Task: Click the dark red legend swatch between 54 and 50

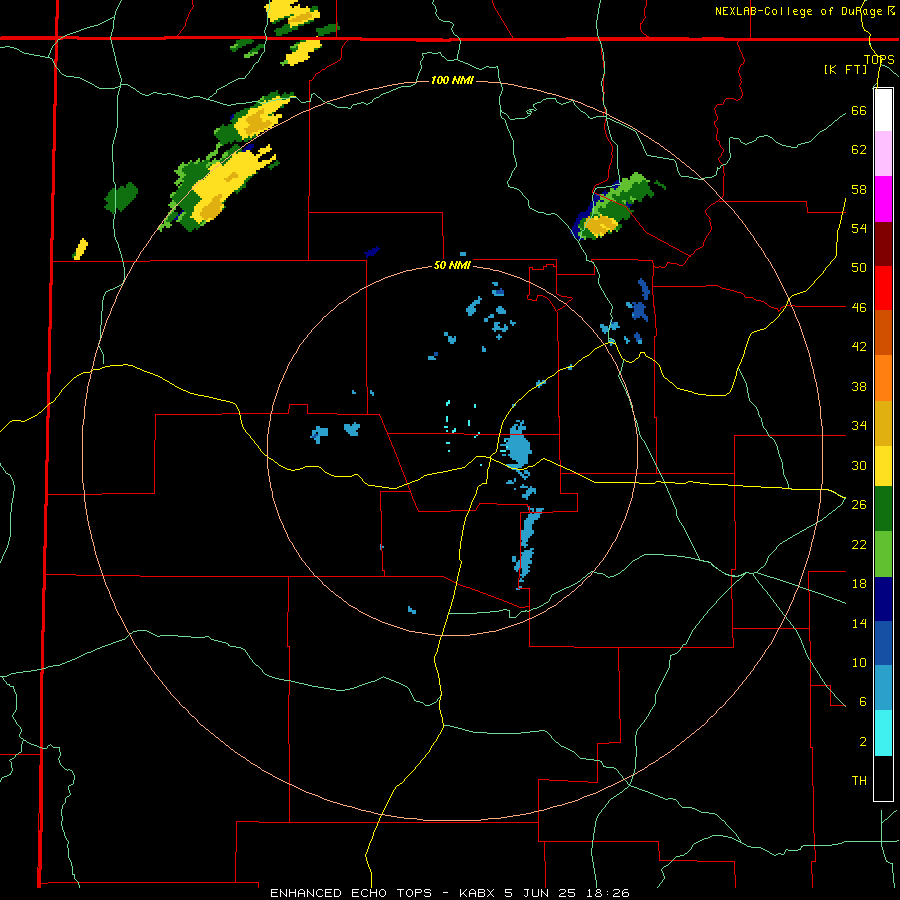Action: pyautogui.click(x=883, y=244)
